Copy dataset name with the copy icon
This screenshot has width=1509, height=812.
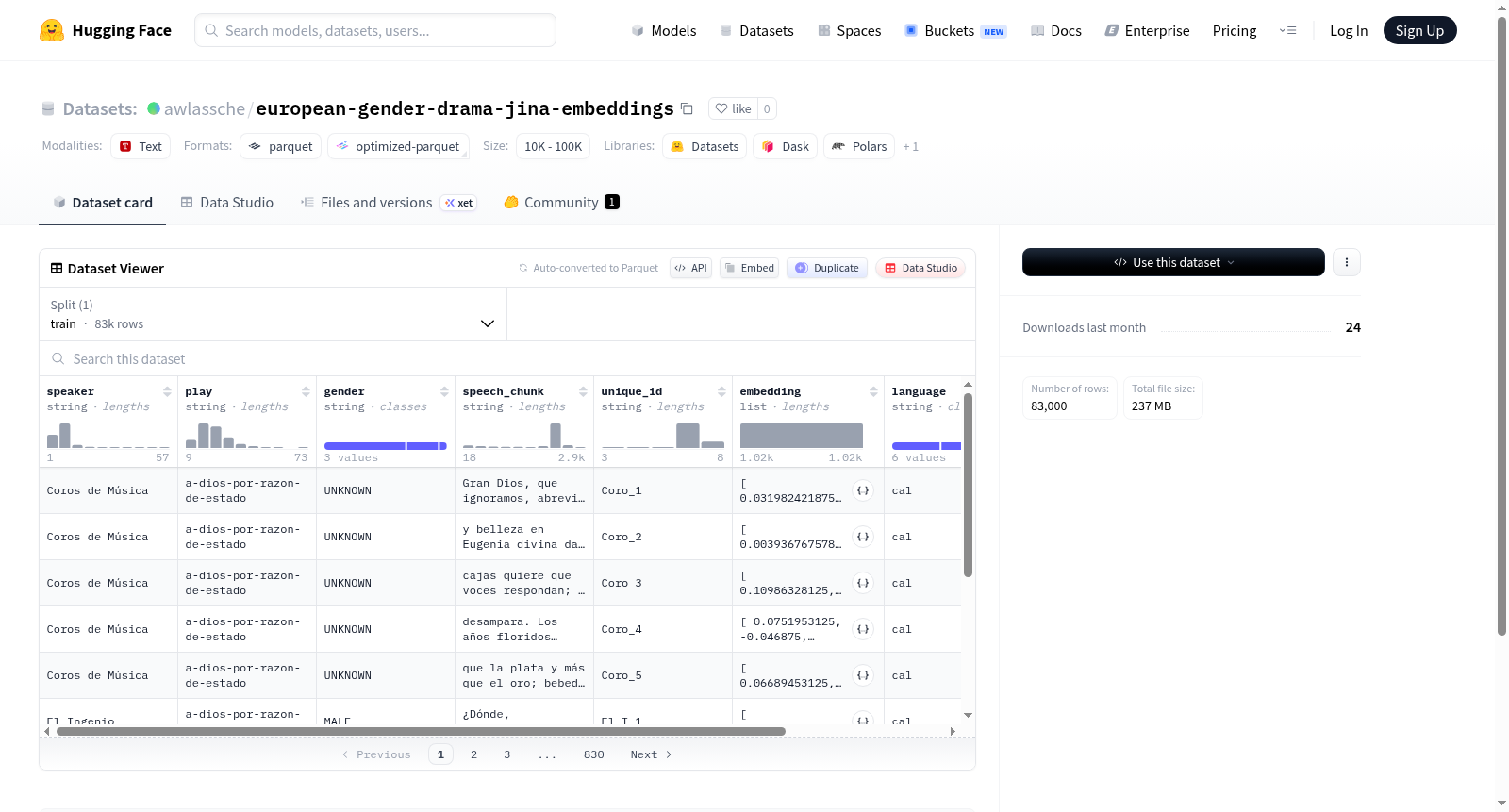tap(687, 108)
